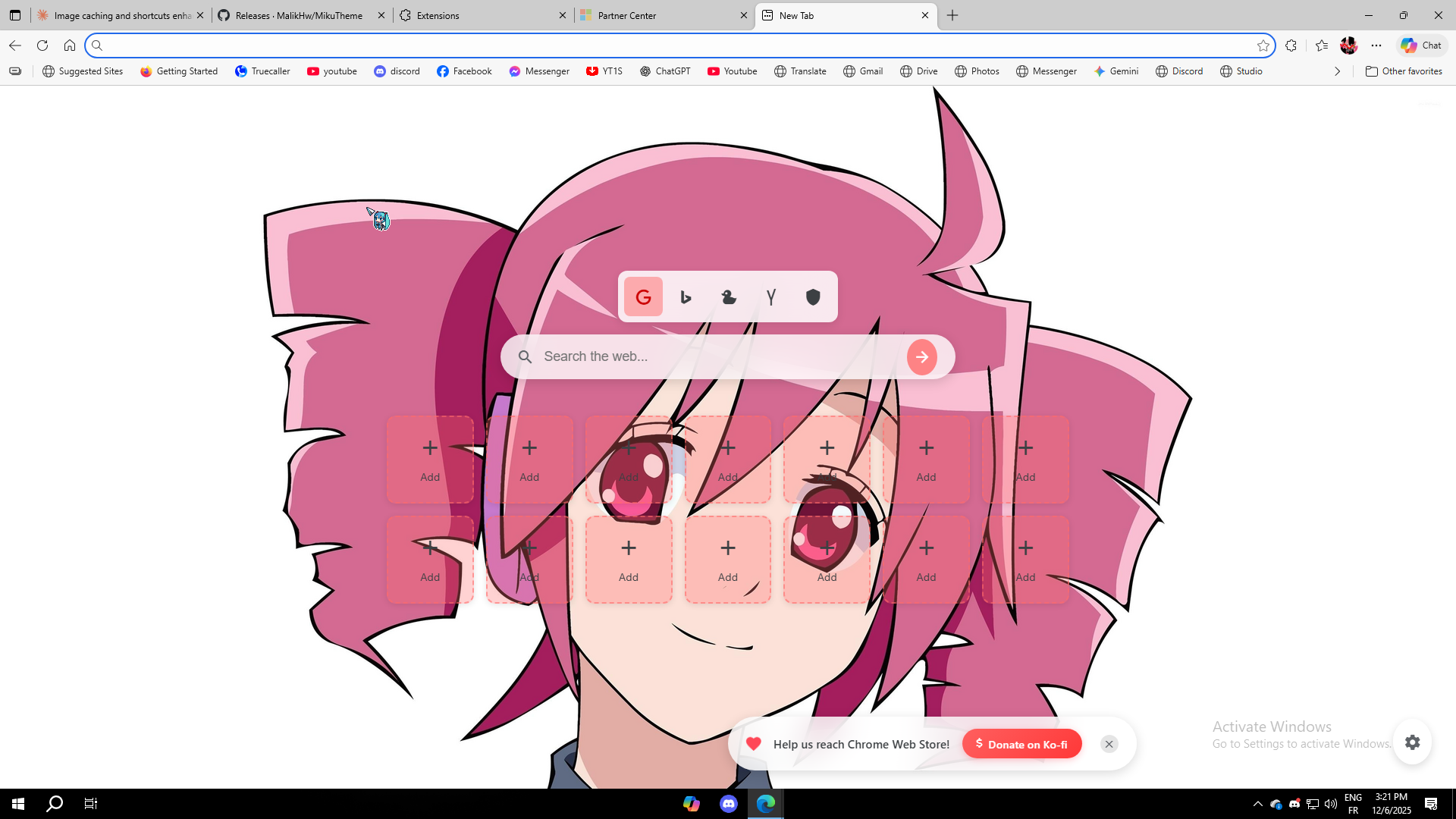Open browser Settings and more menu

1376,45
